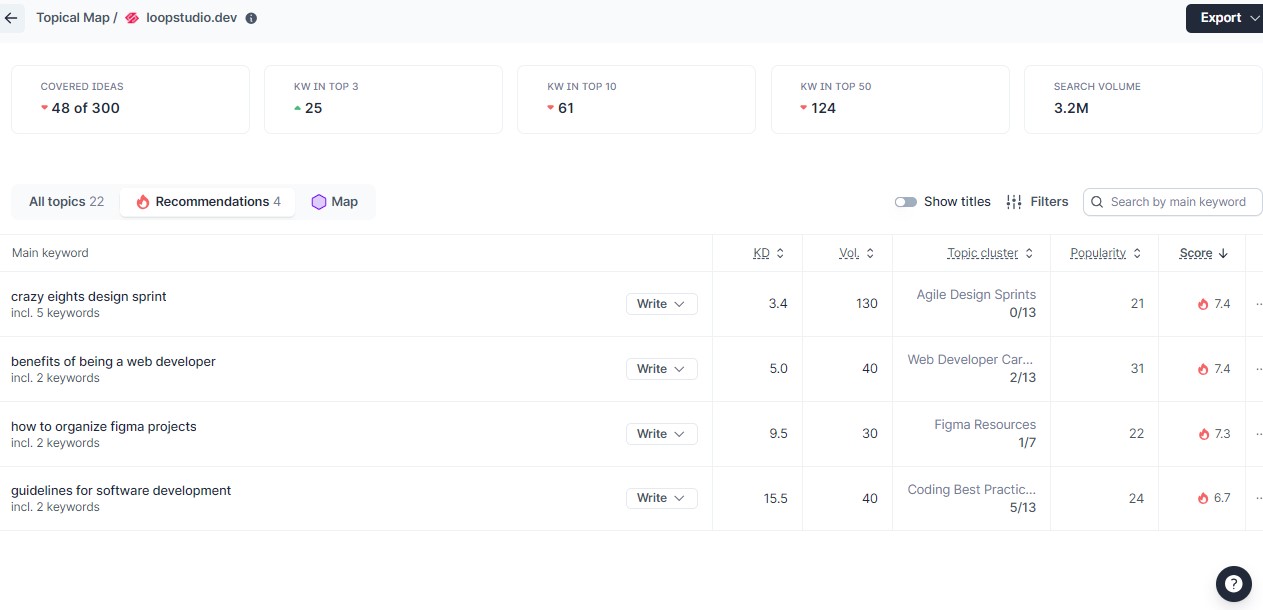
Task: Open the Export dropdown
Action: (x=1224, y=18)
